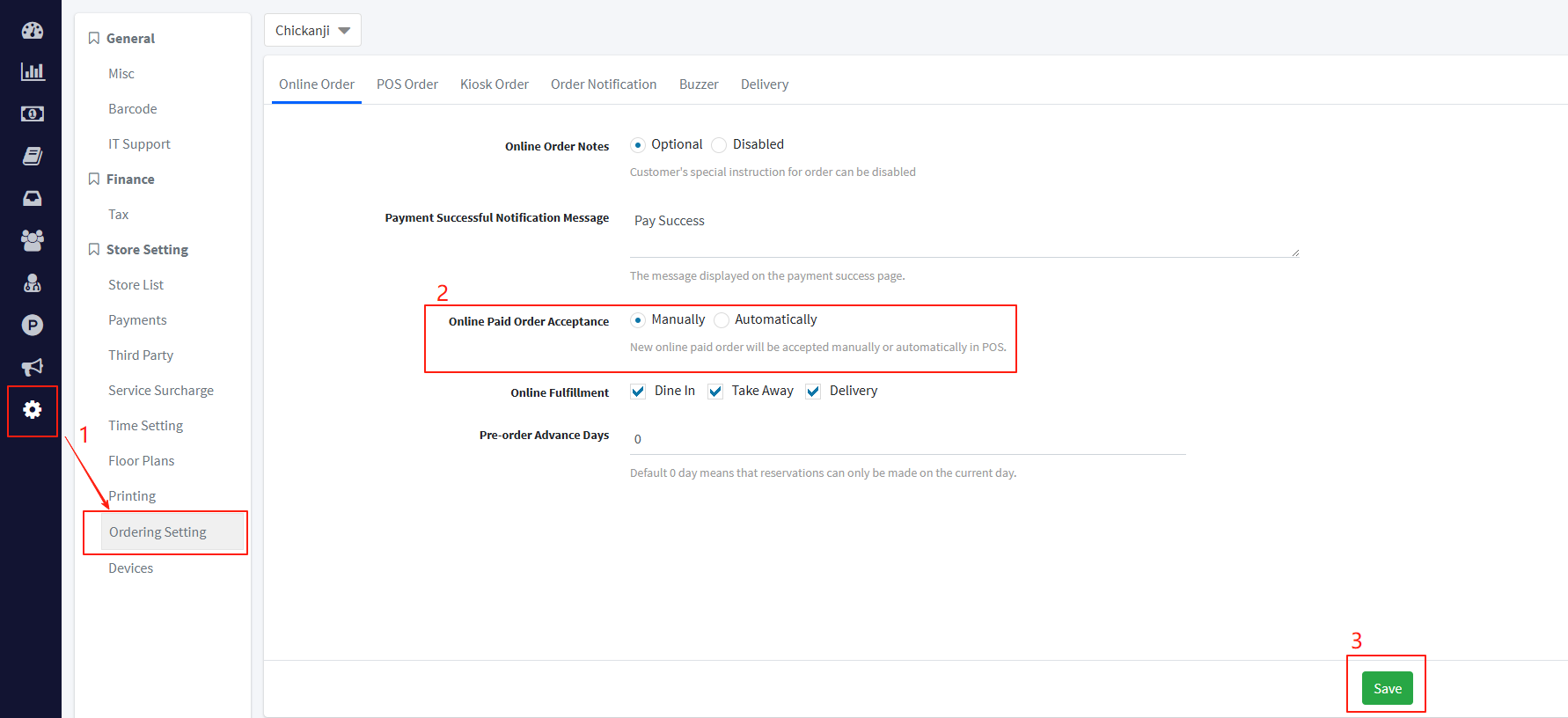Select Optional for Online Order Notes

[x=638, y=145]
